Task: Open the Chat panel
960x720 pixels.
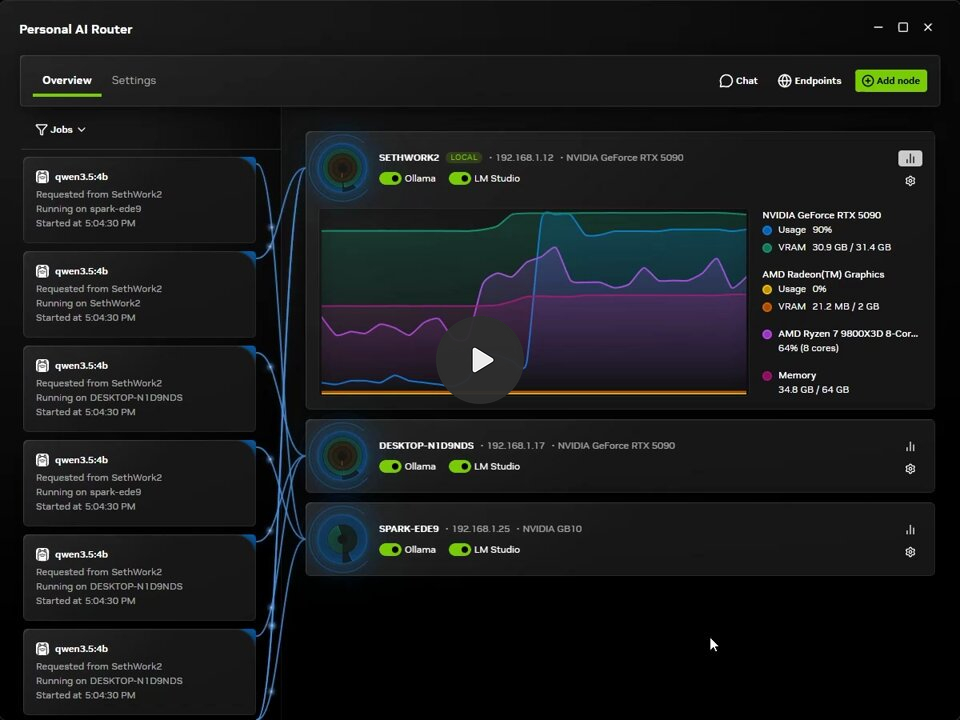Action: point(738,81)
